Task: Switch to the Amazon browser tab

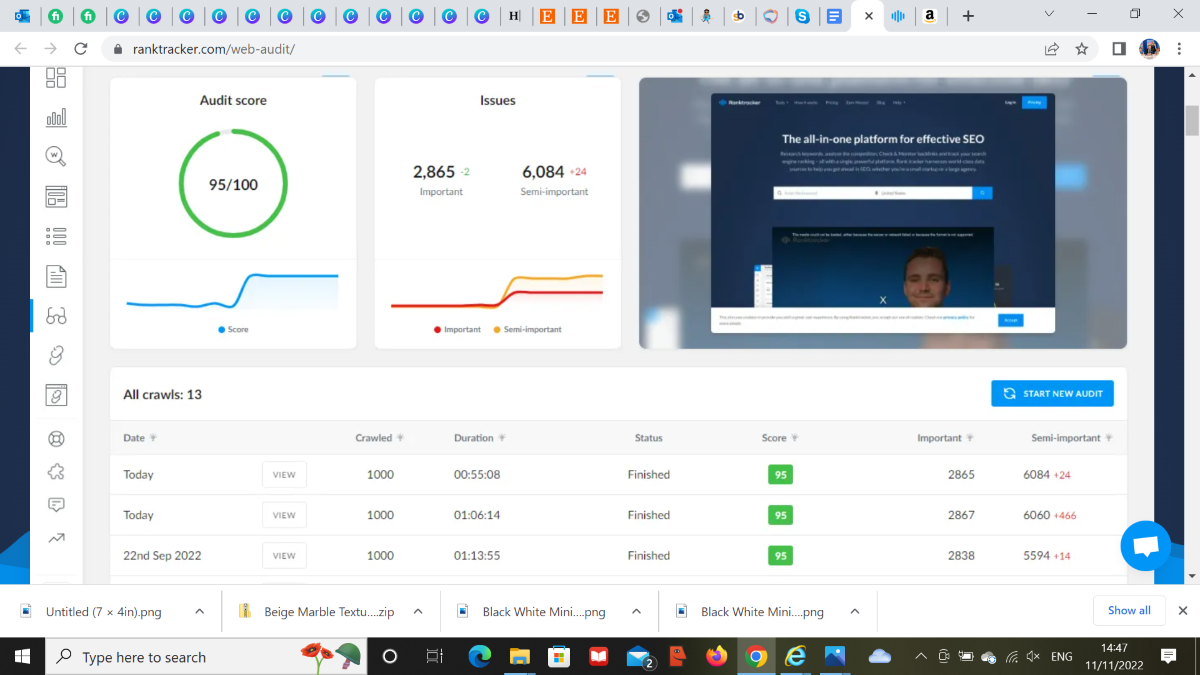Action: point(929,16)
